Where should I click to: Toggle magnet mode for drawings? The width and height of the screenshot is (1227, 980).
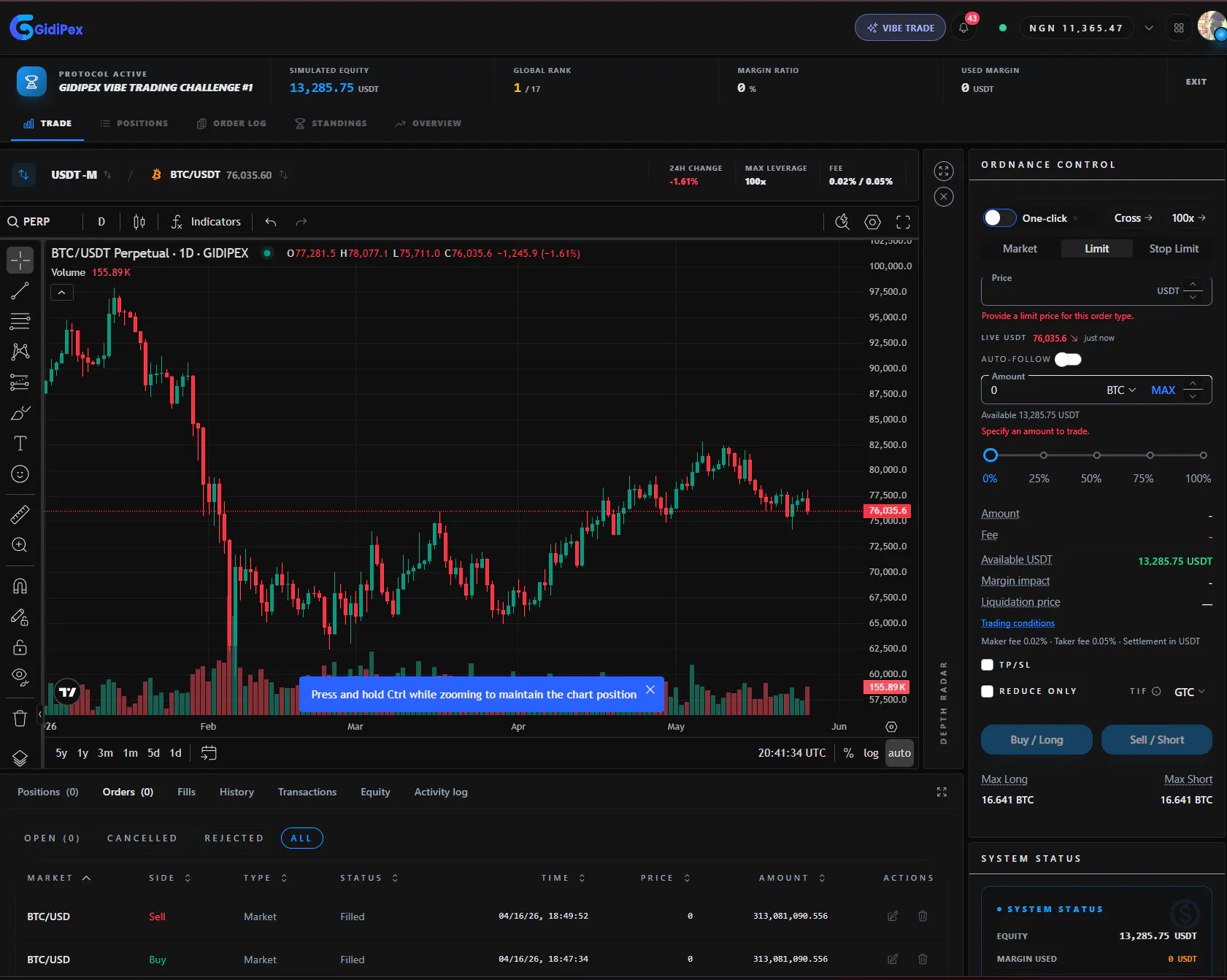[x=20, y=586]
